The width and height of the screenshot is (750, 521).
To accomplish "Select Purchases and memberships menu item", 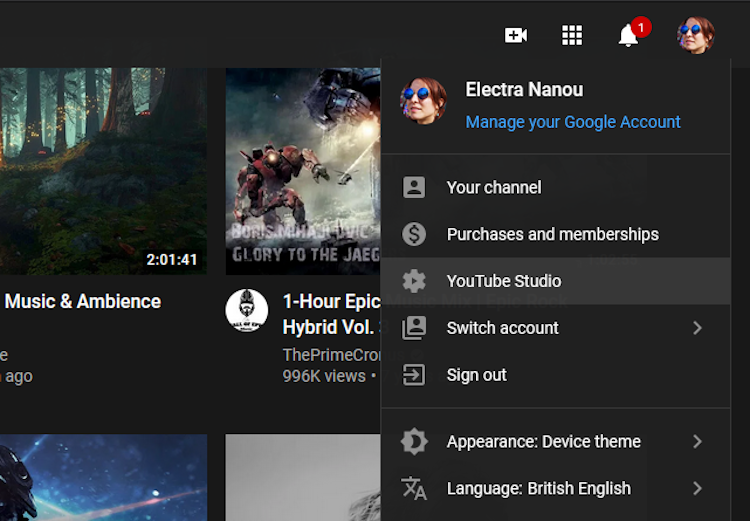I will (552, 234).
